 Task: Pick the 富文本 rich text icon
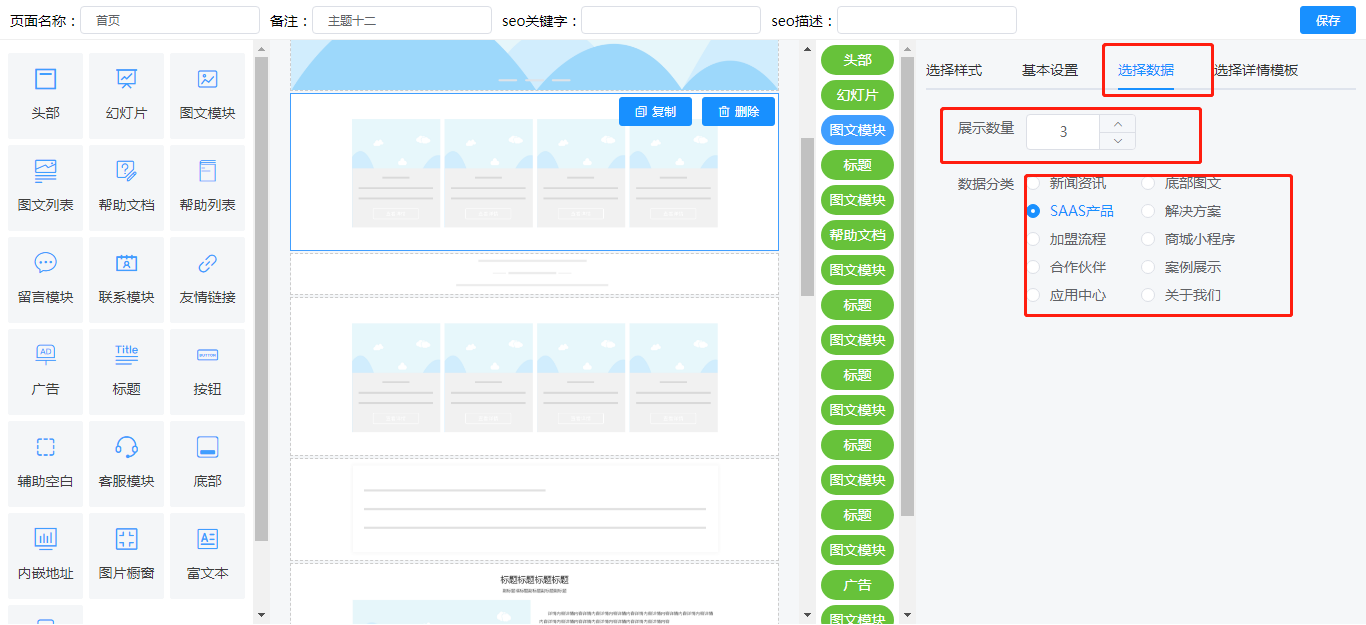(x=207, y=540)
